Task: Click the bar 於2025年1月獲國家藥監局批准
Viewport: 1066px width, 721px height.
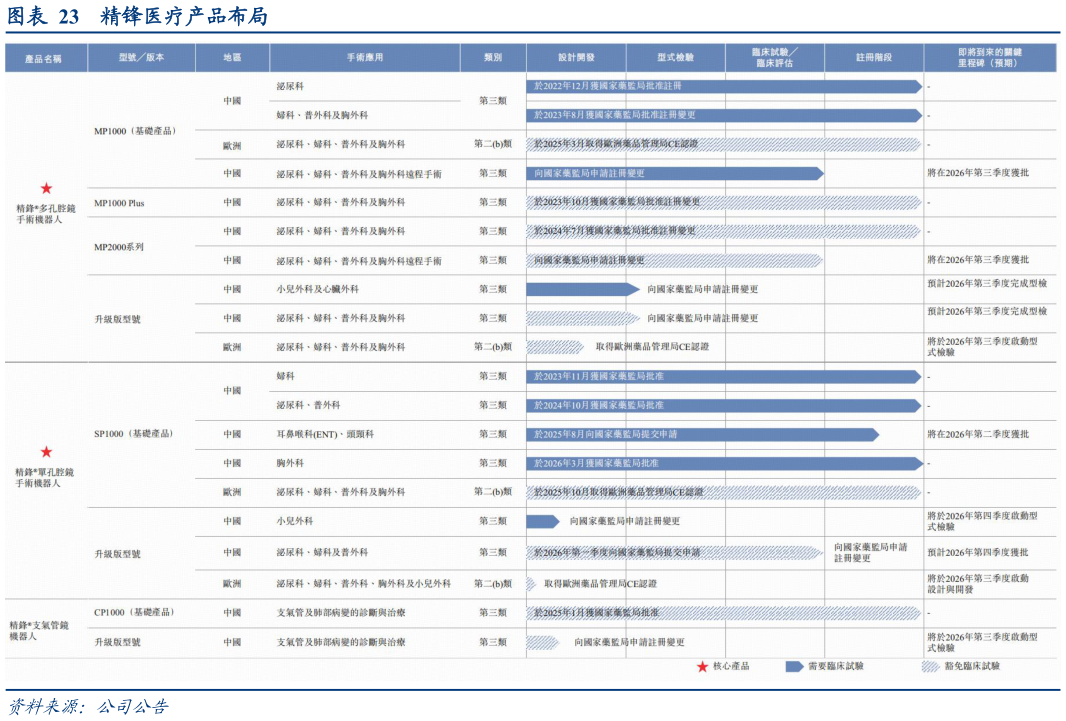Action: click(724, 613)
